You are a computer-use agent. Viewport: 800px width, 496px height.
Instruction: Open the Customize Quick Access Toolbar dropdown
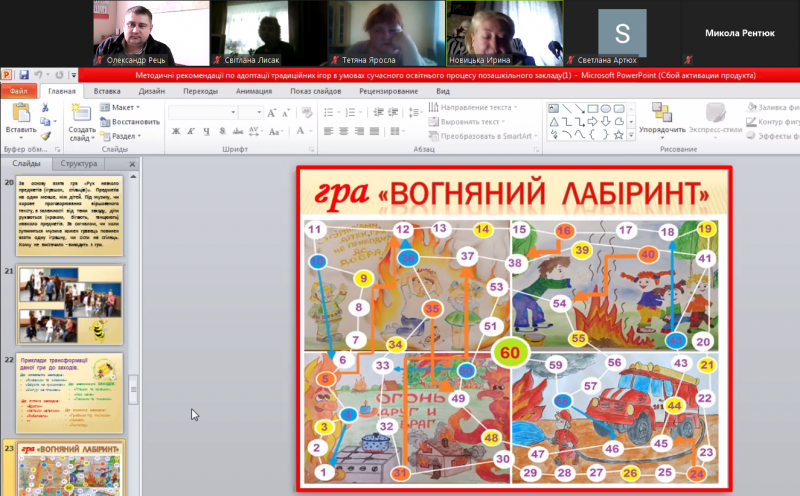pos(74,75)
